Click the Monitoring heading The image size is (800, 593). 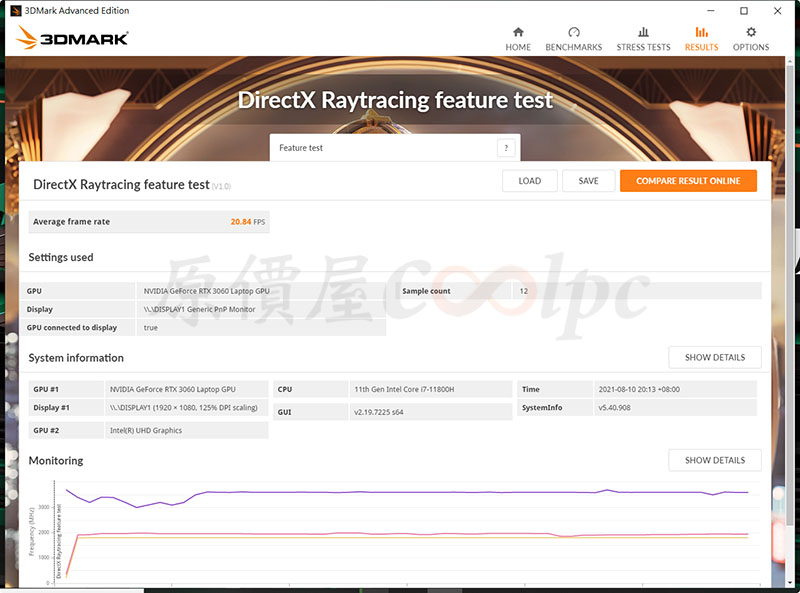pos(56,460)
